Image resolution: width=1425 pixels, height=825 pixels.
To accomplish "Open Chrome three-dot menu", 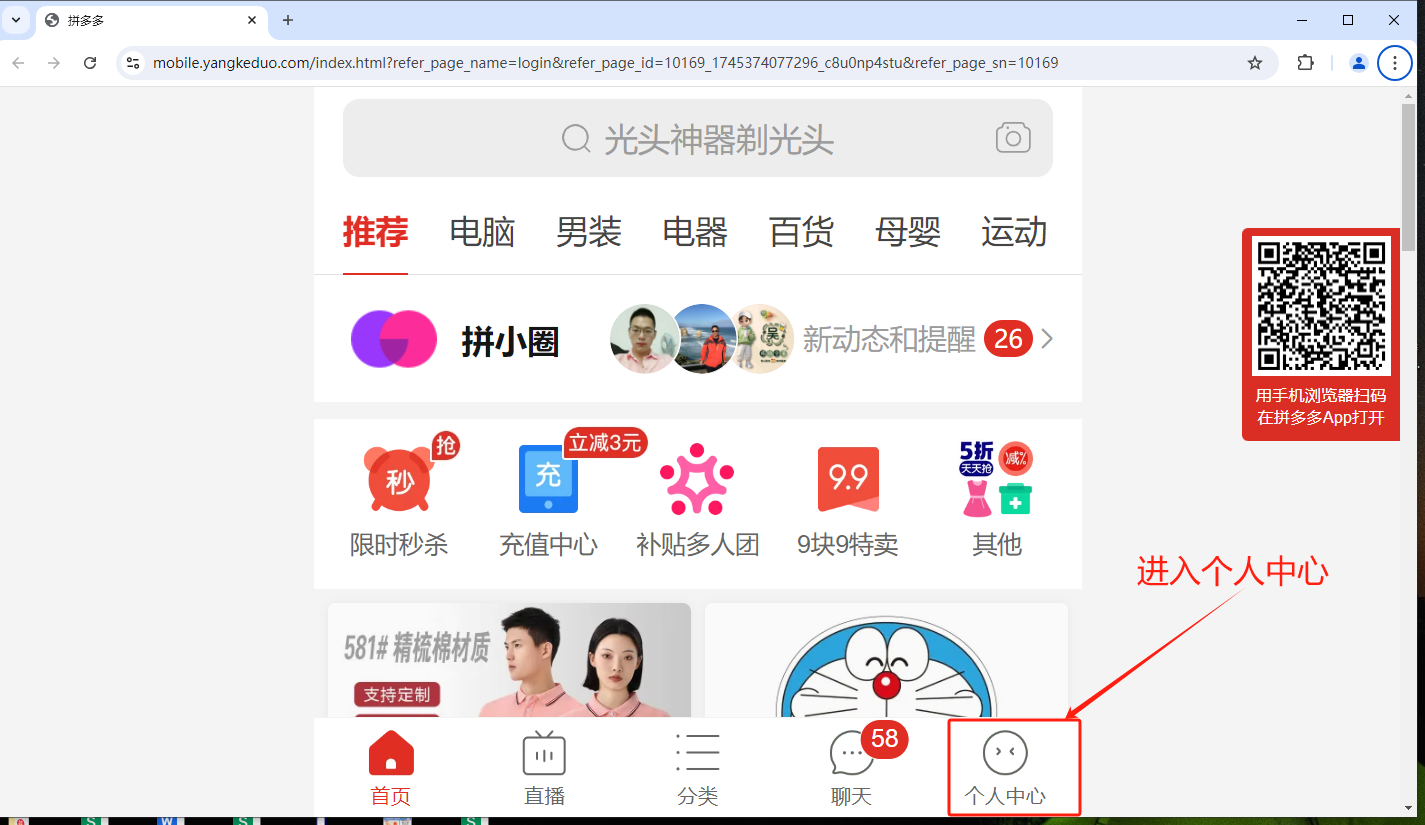I will 1395,63.
